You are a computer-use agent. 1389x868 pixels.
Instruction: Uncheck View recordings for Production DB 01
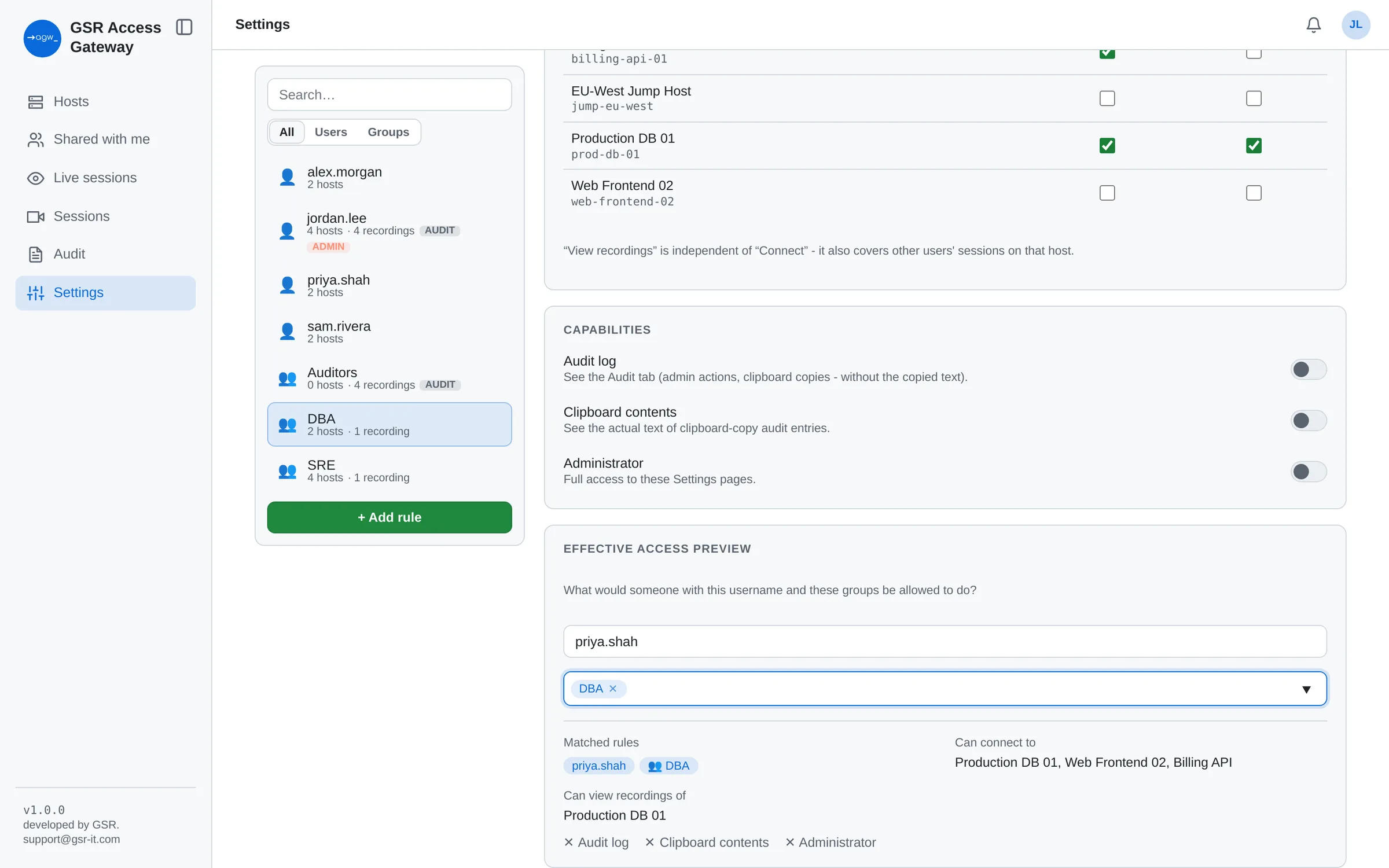(x=1254, y=145)
